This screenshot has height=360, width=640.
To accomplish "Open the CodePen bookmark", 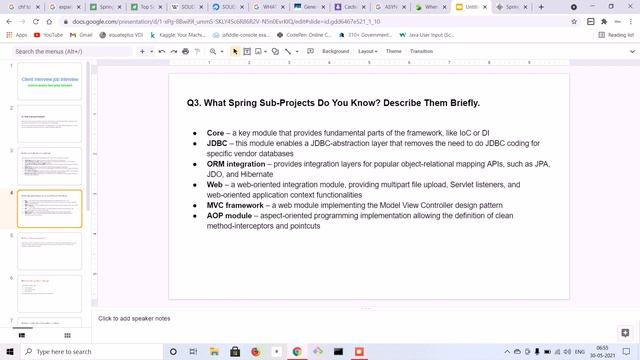I will [304, 35].
